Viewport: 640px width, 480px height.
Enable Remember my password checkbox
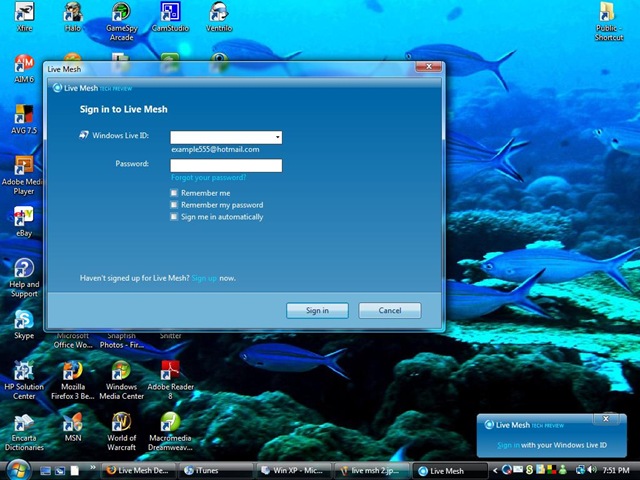click(x=174, y=204)
